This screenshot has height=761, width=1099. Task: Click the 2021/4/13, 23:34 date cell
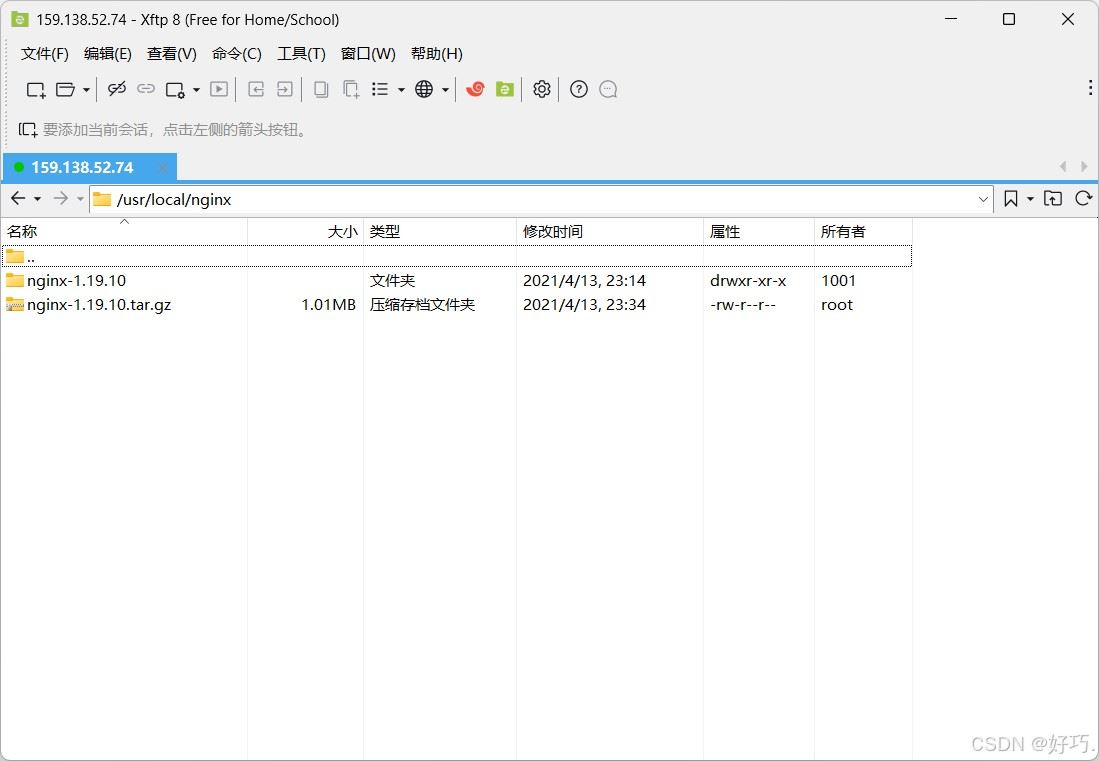point(585,305)
